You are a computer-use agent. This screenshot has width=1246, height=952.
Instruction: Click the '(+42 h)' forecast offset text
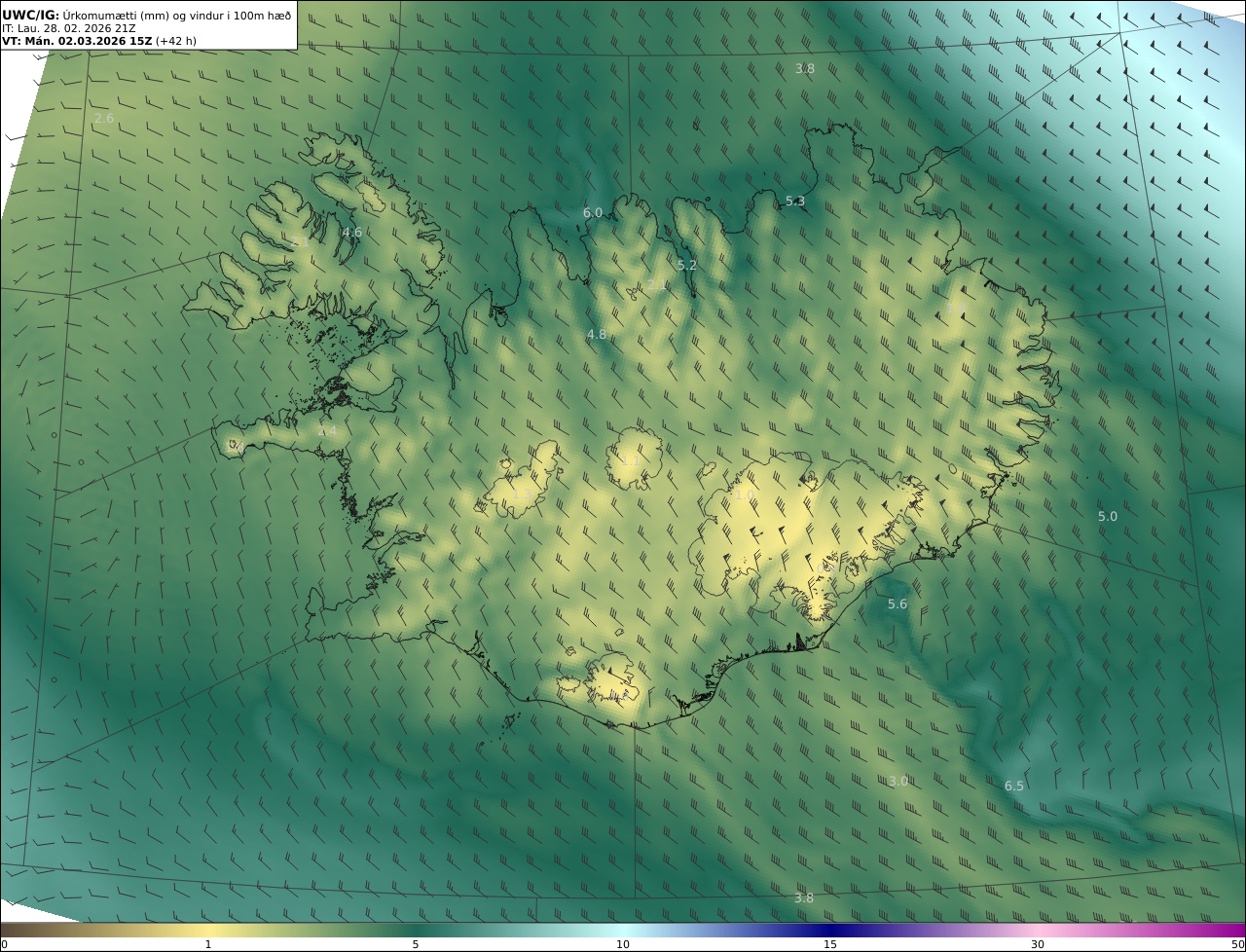coord(175,41)
